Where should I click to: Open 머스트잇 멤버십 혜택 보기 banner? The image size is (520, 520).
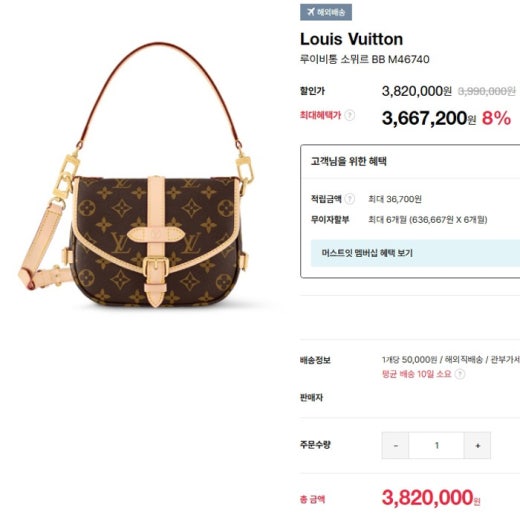click(415, 253)
